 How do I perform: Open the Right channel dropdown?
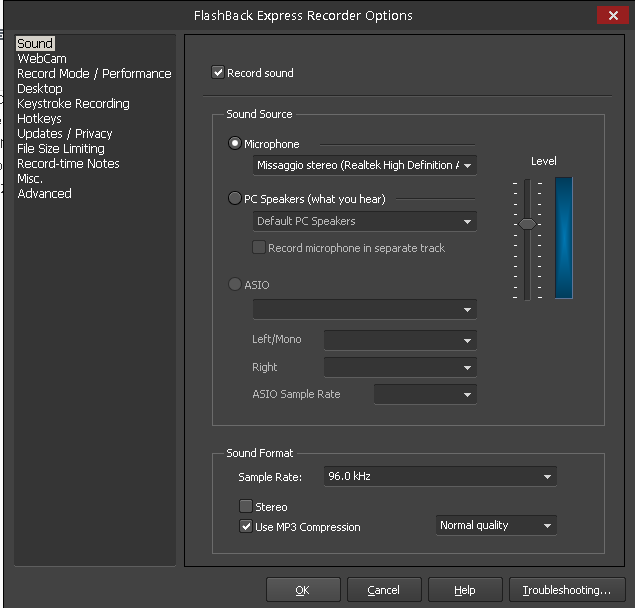(x=400, y=367)
